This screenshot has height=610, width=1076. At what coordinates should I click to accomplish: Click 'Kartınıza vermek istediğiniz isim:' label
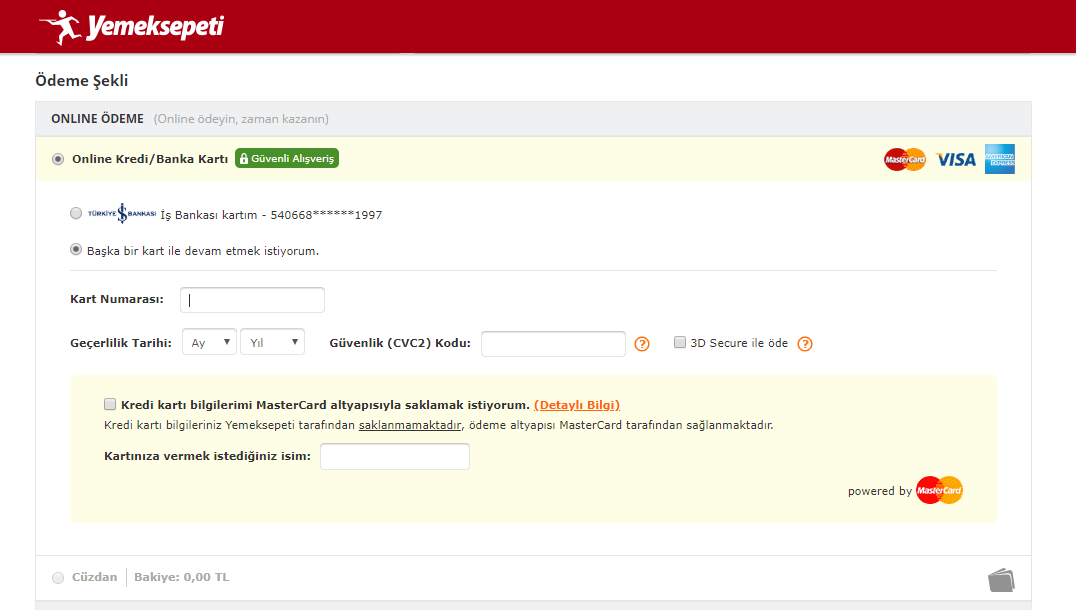point(207,456)
